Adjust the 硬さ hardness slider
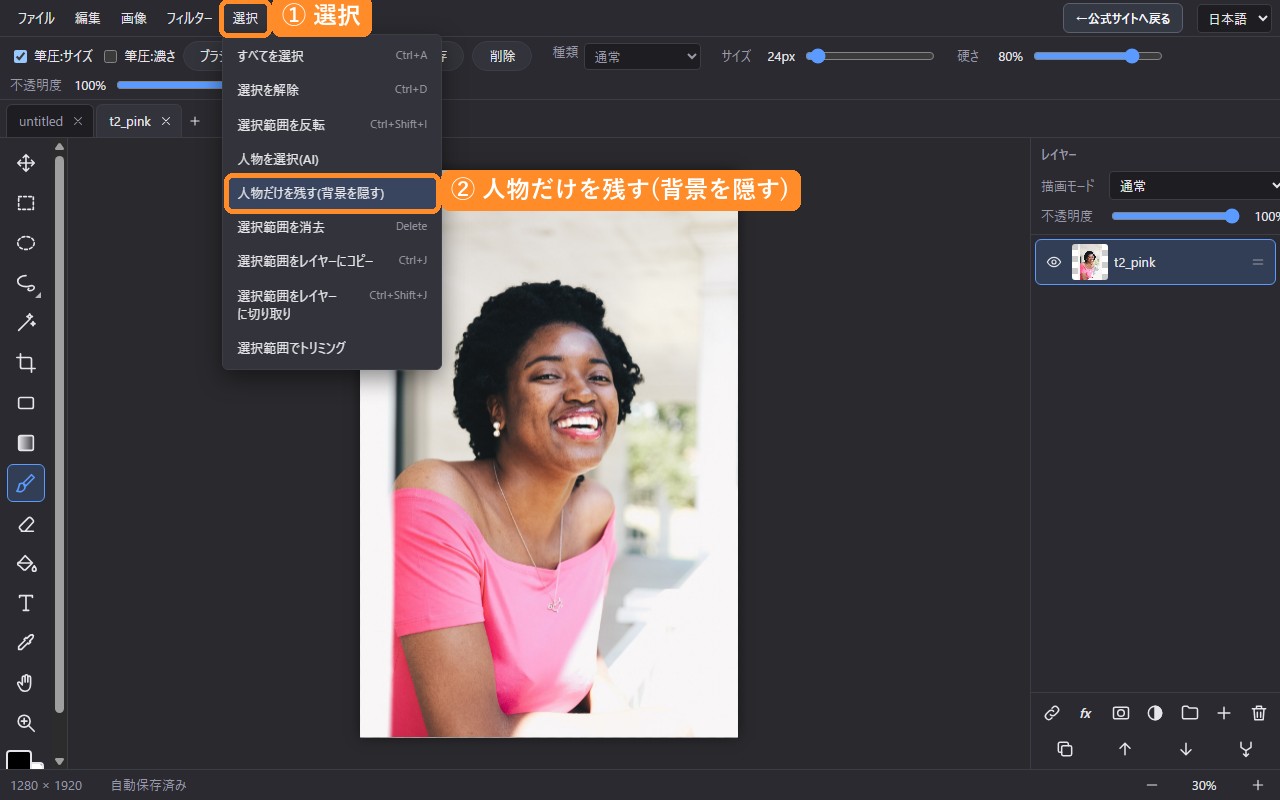 tap(1098, 56)
